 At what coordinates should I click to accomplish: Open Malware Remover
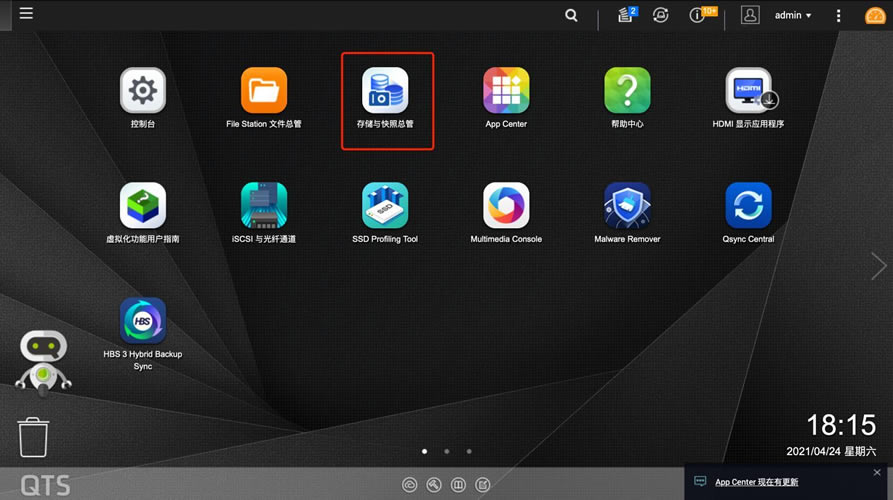(x=627, y=206)
